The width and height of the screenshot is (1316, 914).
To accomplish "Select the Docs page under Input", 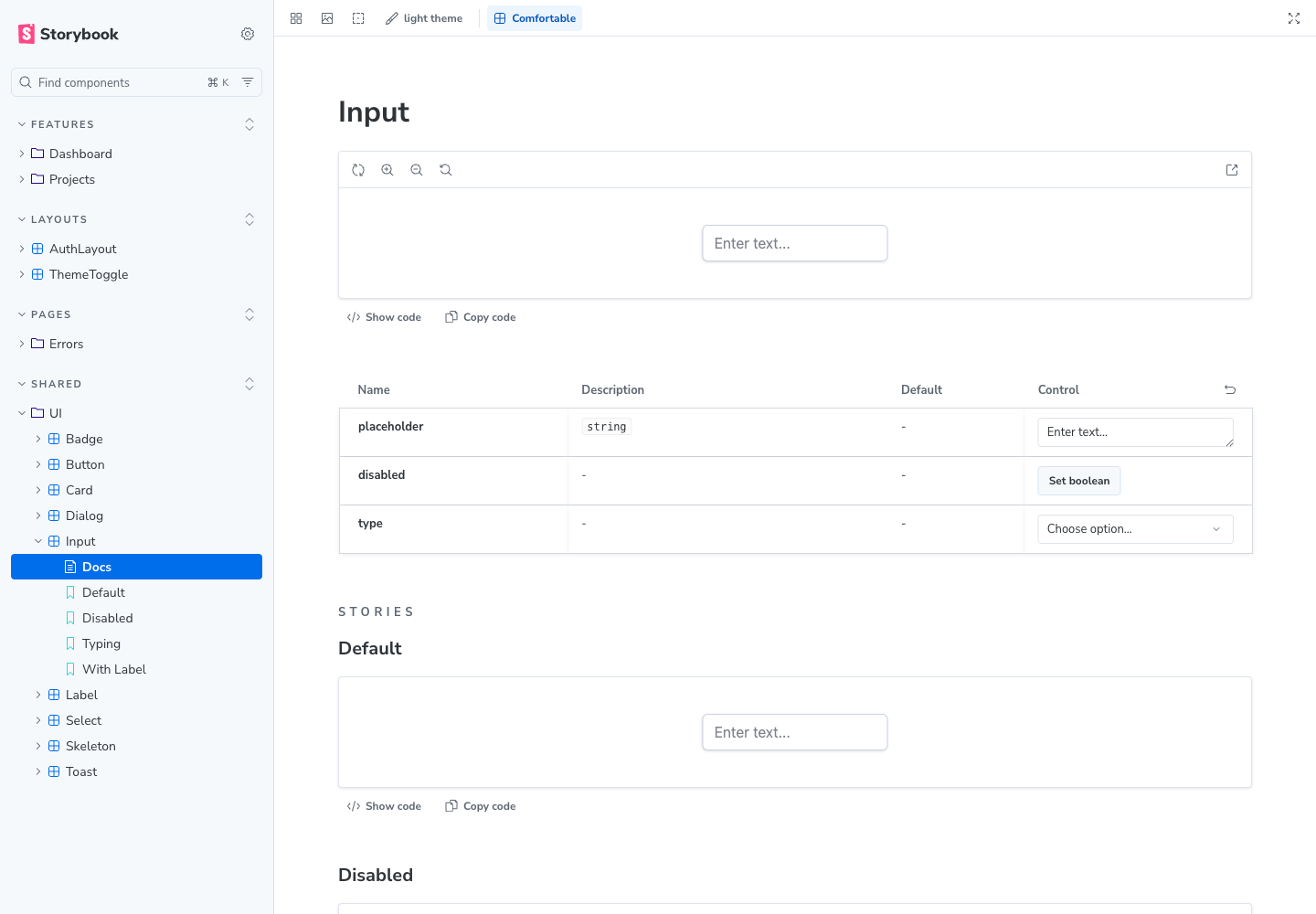I will coord(136,567).
